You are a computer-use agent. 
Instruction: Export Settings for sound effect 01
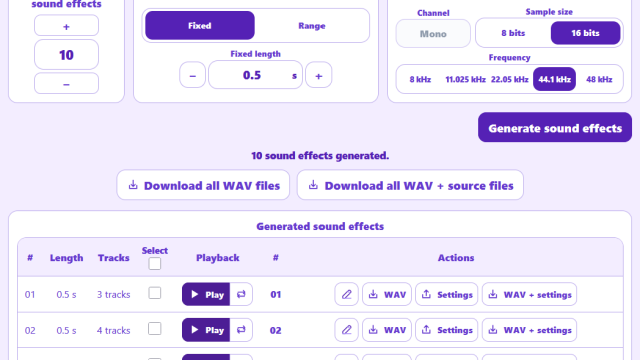point(447,294)
